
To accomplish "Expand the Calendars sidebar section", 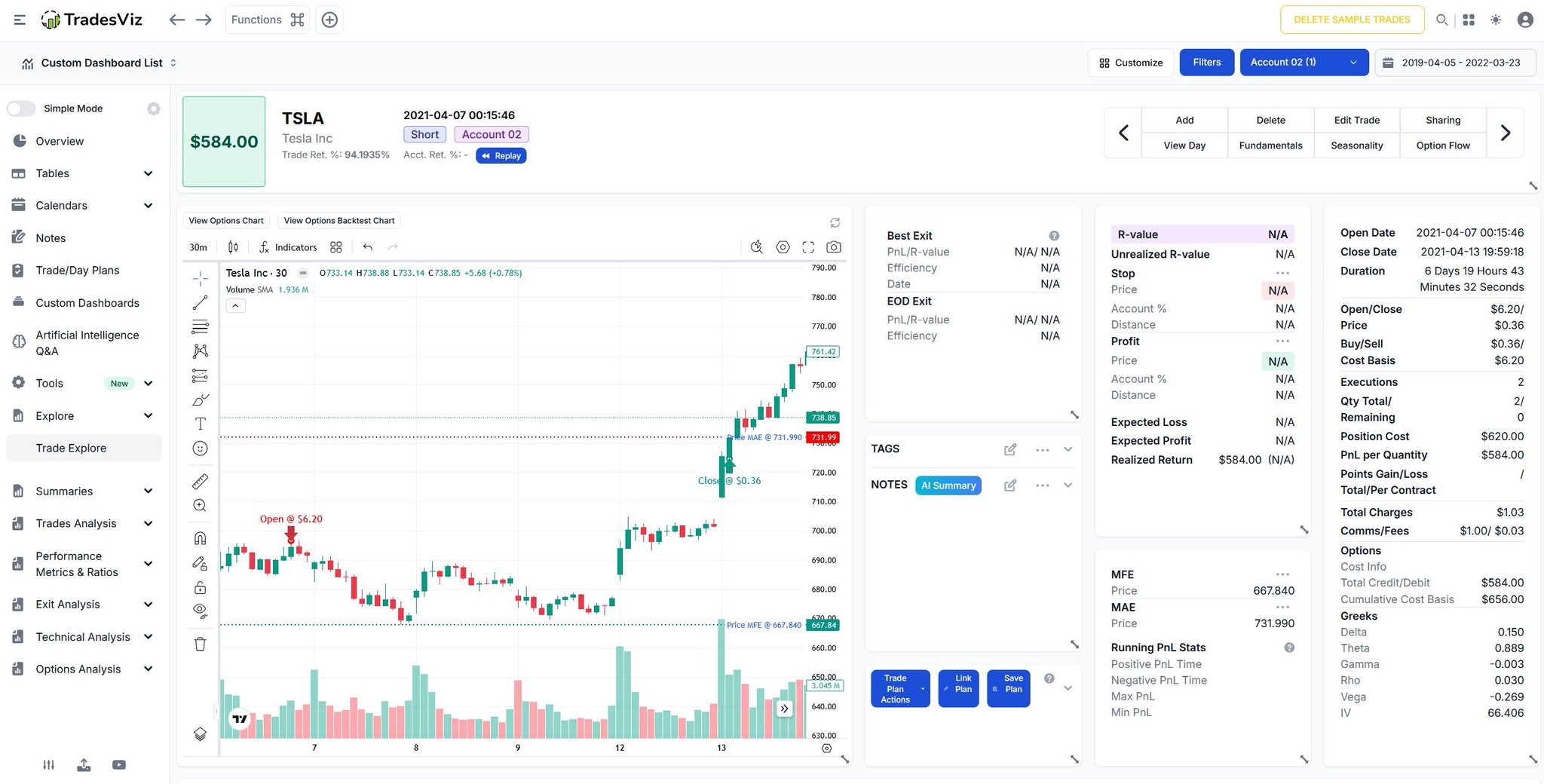I will click(83, 205).
